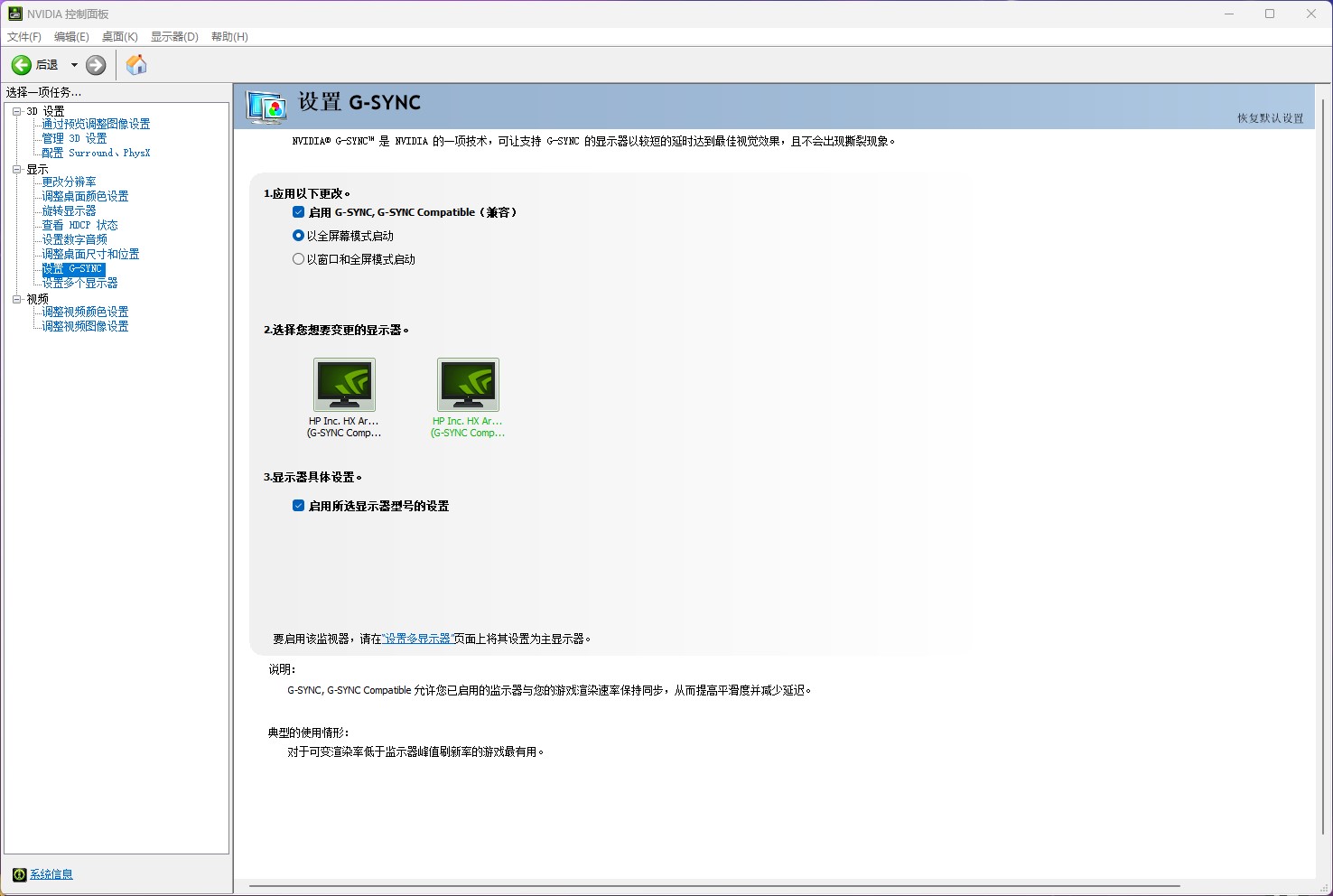1333x896 pixels.
Task: Select 旋转显示器 in the tree
Action: [69, 211]
